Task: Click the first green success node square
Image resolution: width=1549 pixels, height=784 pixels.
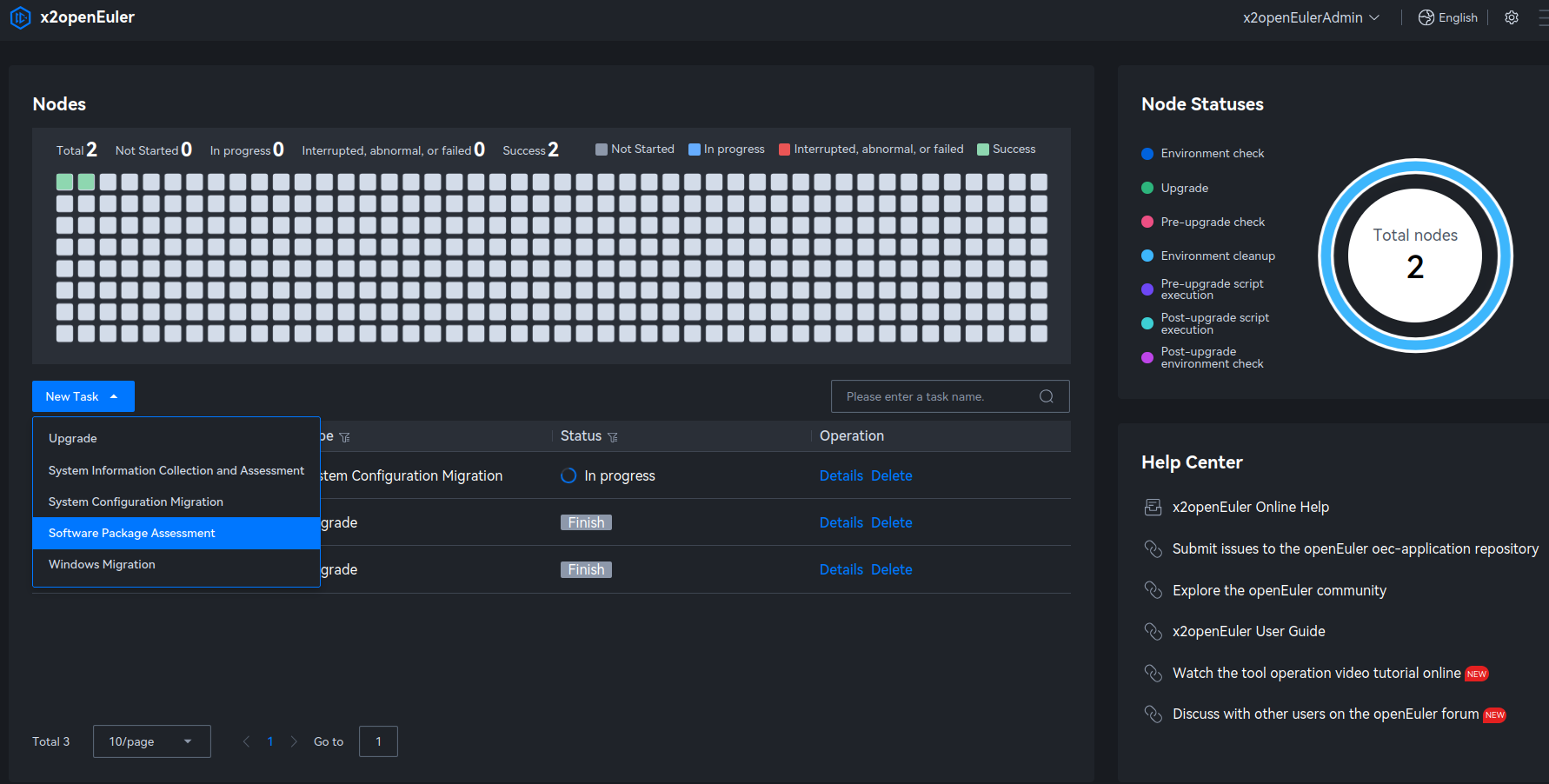Action: coord(64,182)
